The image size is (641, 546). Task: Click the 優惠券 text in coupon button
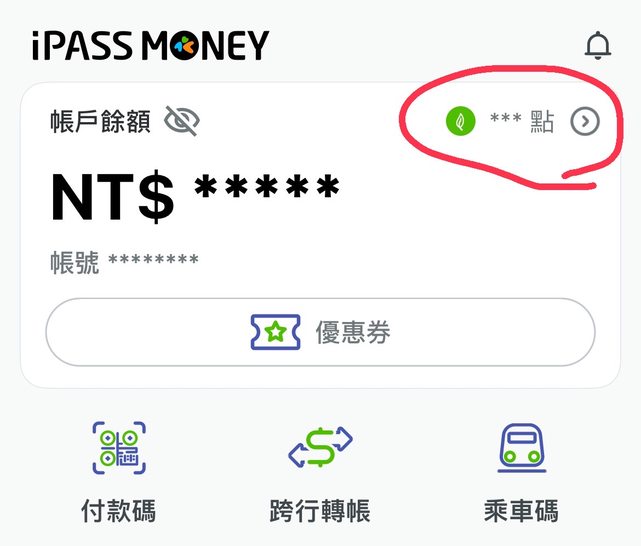point(353,332)
